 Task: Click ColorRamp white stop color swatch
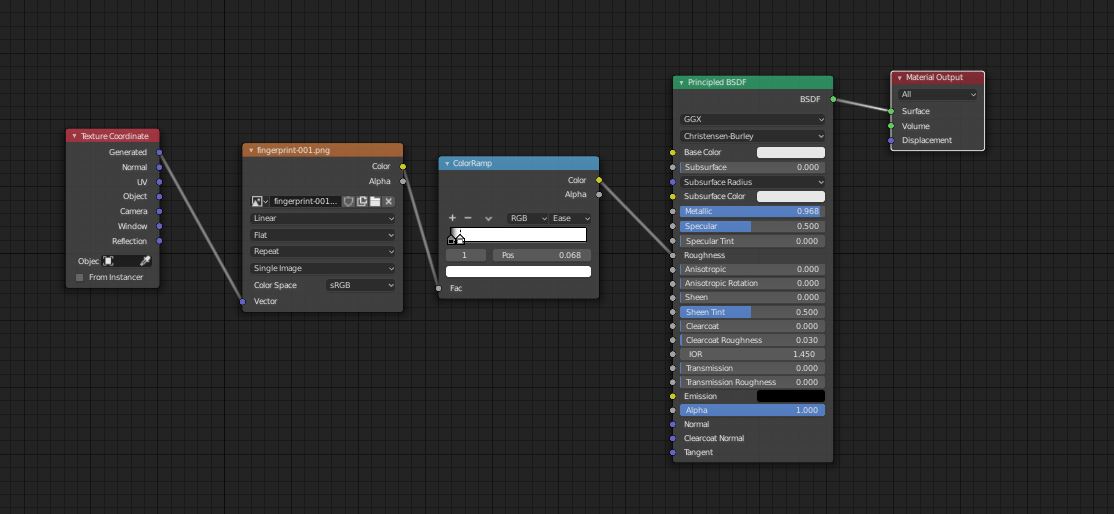[518, 272]
